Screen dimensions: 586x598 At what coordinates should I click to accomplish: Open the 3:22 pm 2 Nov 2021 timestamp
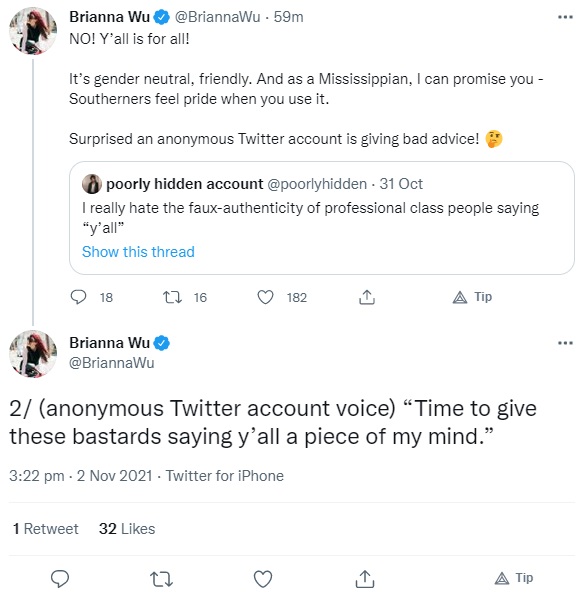click(x=80, y=476)
